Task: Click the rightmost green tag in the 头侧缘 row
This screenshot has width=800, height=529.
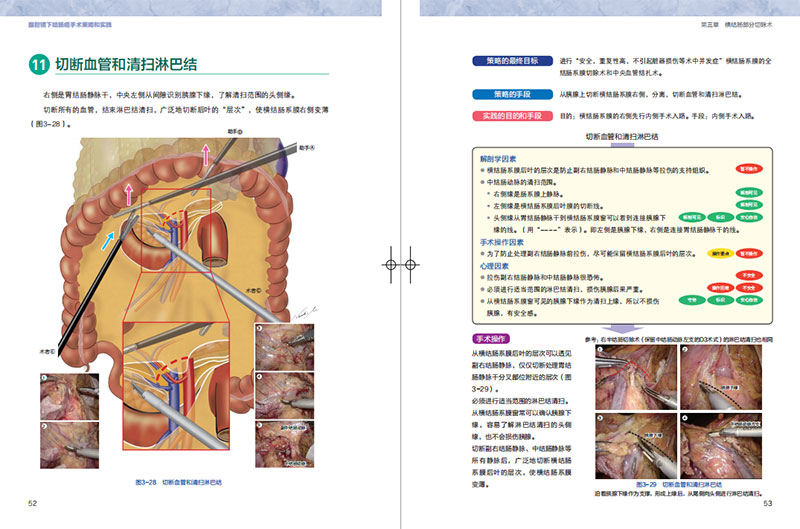Action: click(x=748, y=217)
